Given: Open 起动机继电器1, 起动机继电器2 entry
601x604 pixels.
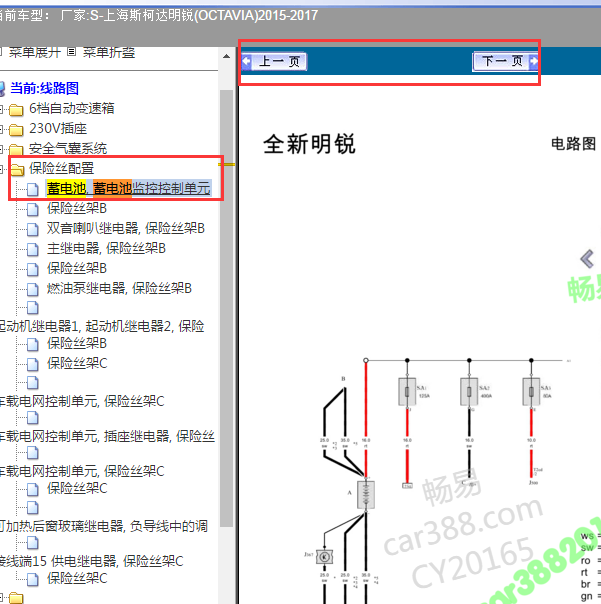Looking at the screenshot, I should (102, 326).
